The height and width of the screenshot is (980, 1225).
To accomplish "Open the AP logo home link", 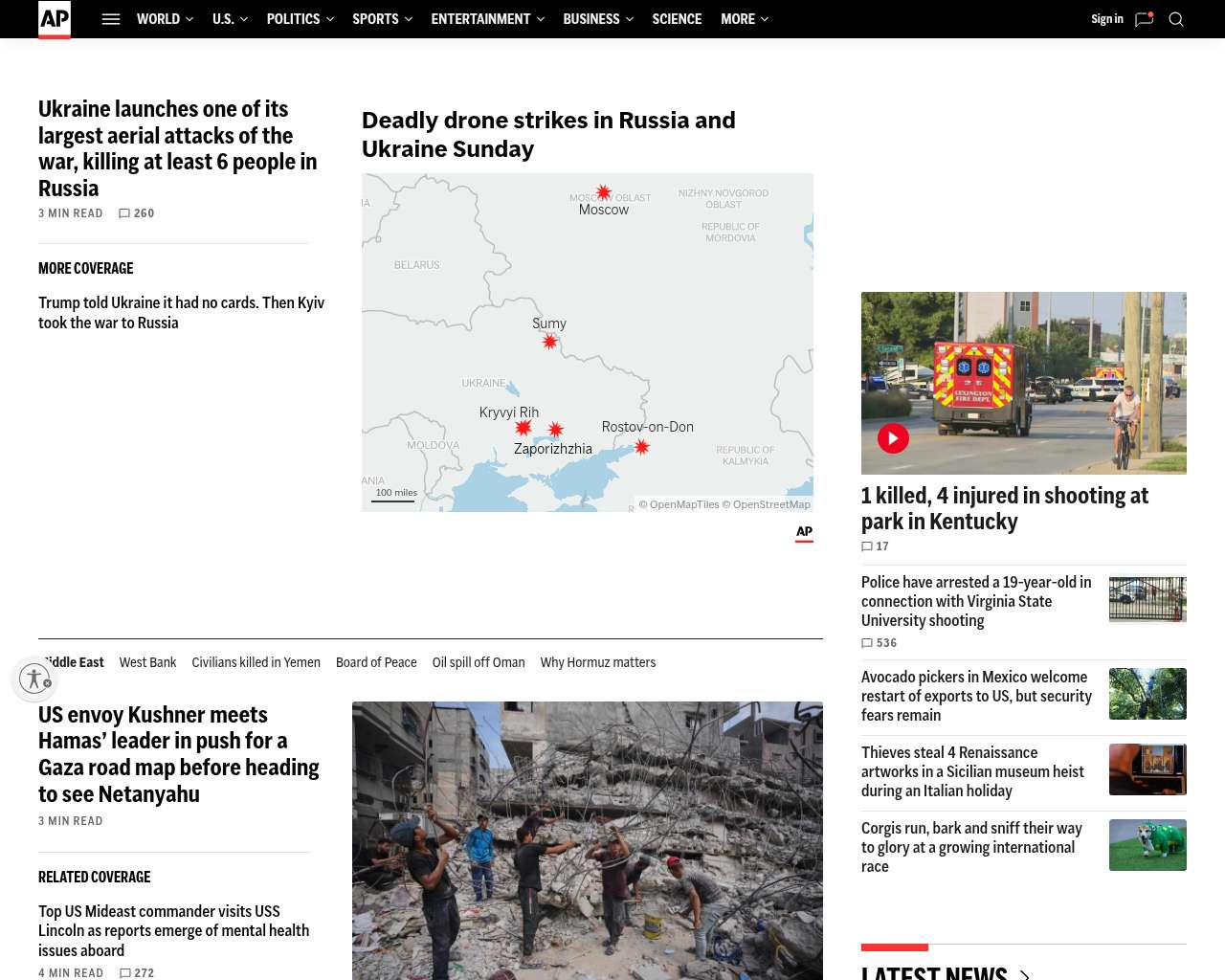I will (x=55, y=19).
